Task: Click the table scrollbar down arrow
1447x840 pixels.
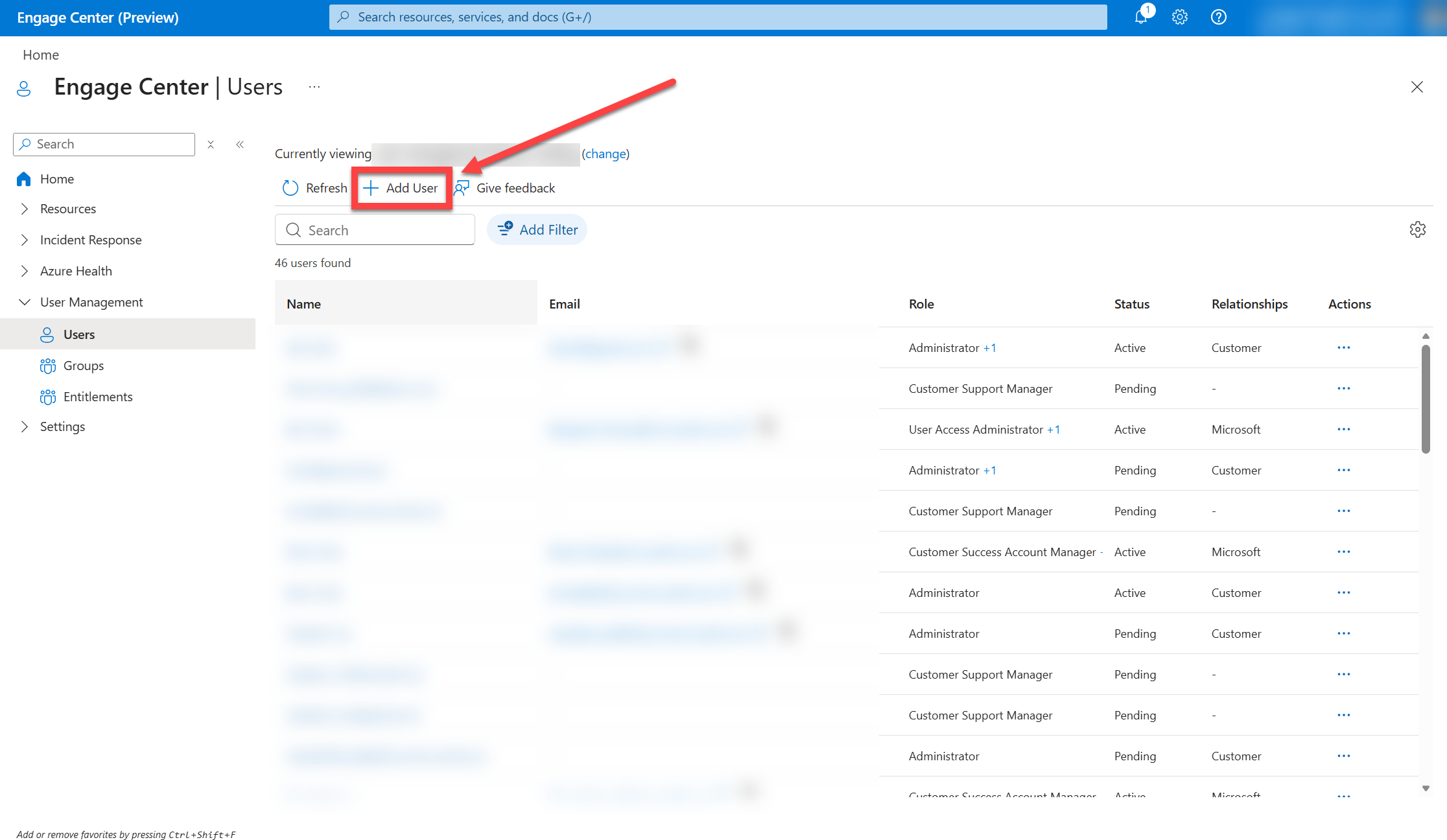Action: 1426,789
